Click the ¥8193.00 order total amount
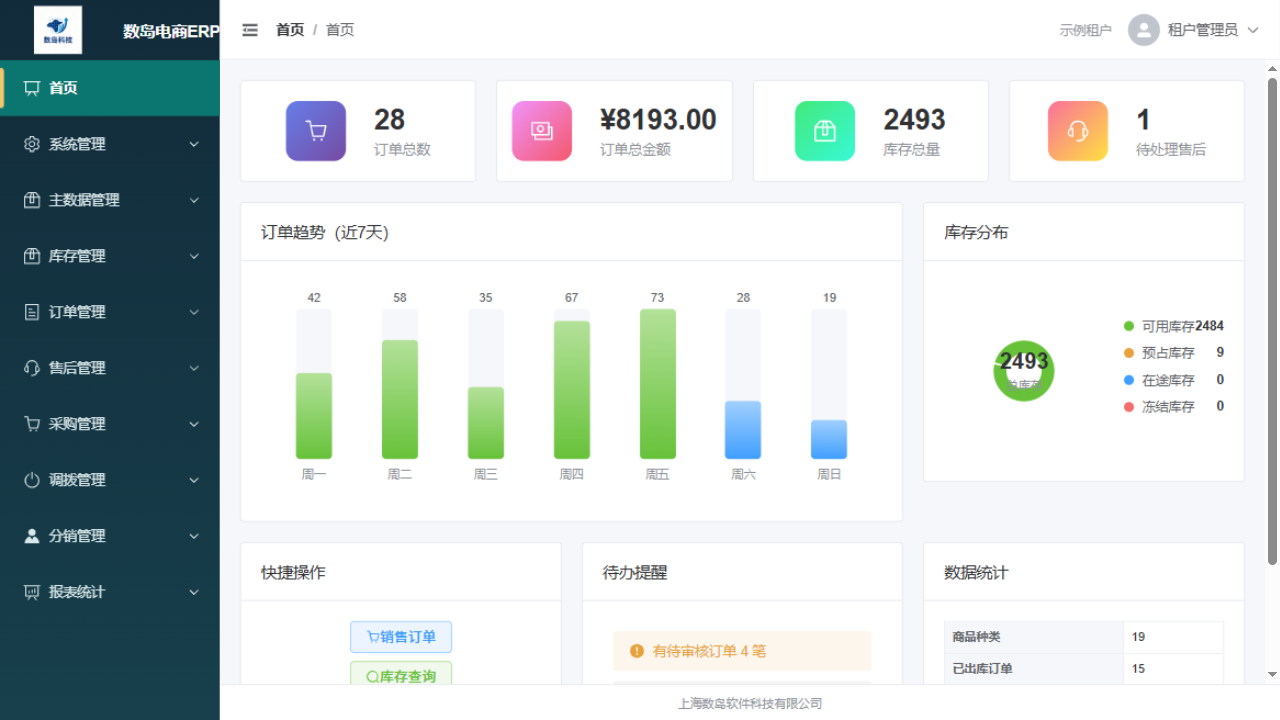Screen dimensions: 1280x720 [658, 120]
